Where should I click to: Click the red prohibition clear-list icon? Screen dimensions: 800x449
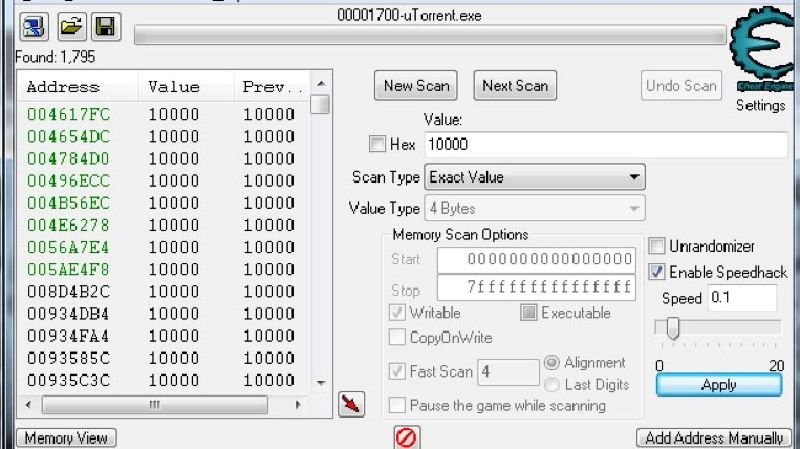[x=407, y=437]
